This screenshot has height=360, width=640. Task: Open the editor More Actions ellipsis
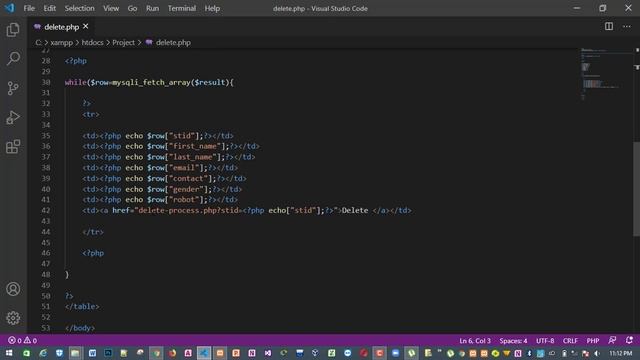[627, 27]
